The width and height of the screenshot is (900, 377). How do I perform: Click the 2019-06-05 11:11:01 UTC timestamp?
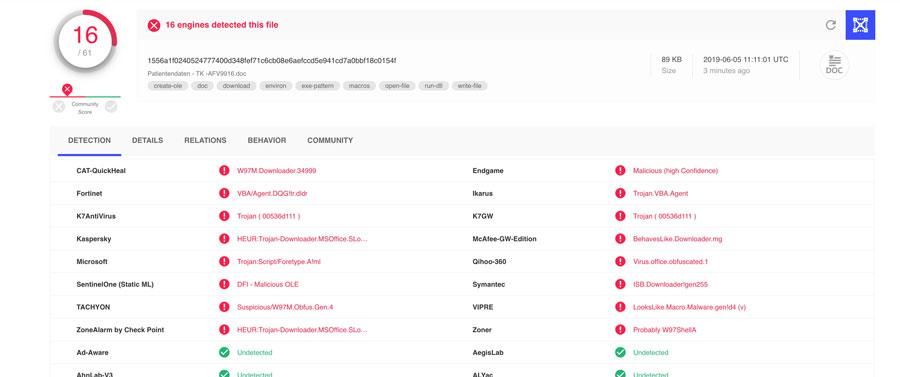[746, 59]
